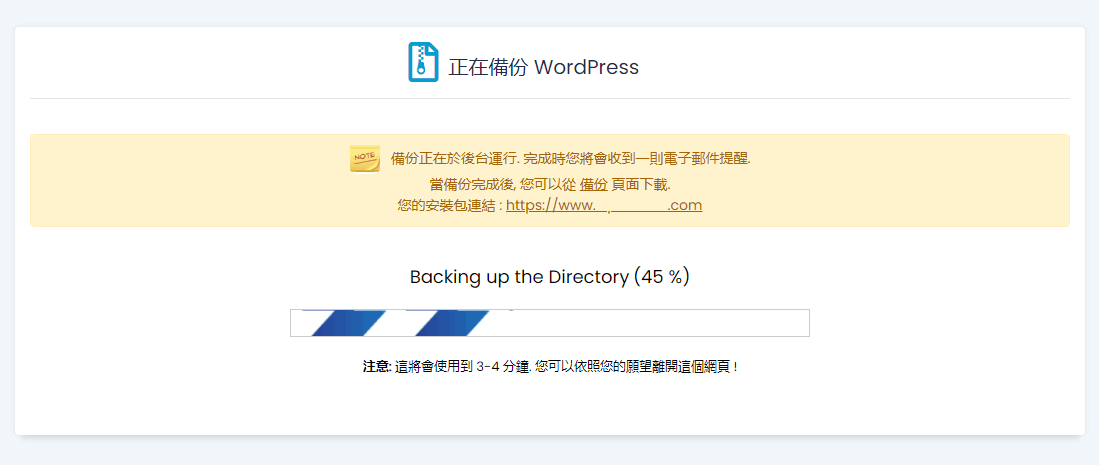Click the 頁面下載 text after the 備份 link
This screenshot has width=1099, height=465.
point(640,184)
